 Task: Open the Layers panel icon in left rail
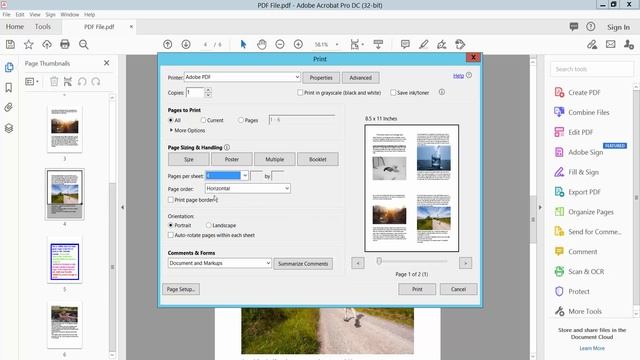pos(9,128)
